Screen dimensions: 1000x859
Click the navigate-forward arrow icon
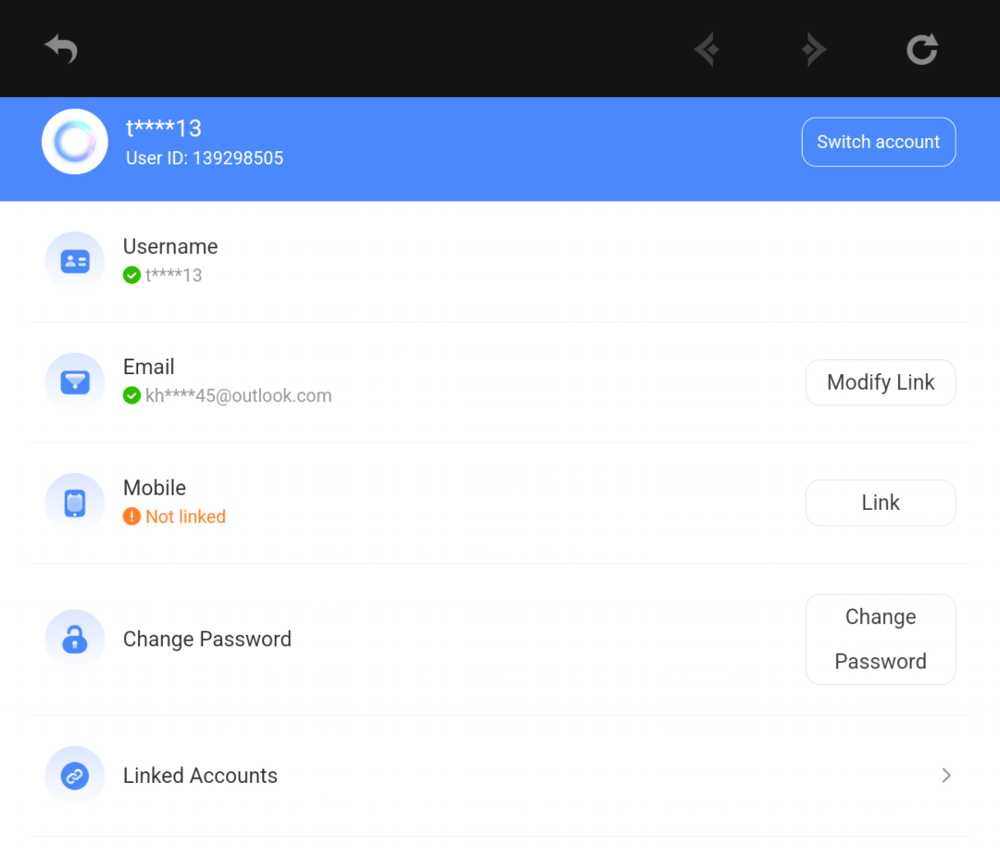point(814,49)
